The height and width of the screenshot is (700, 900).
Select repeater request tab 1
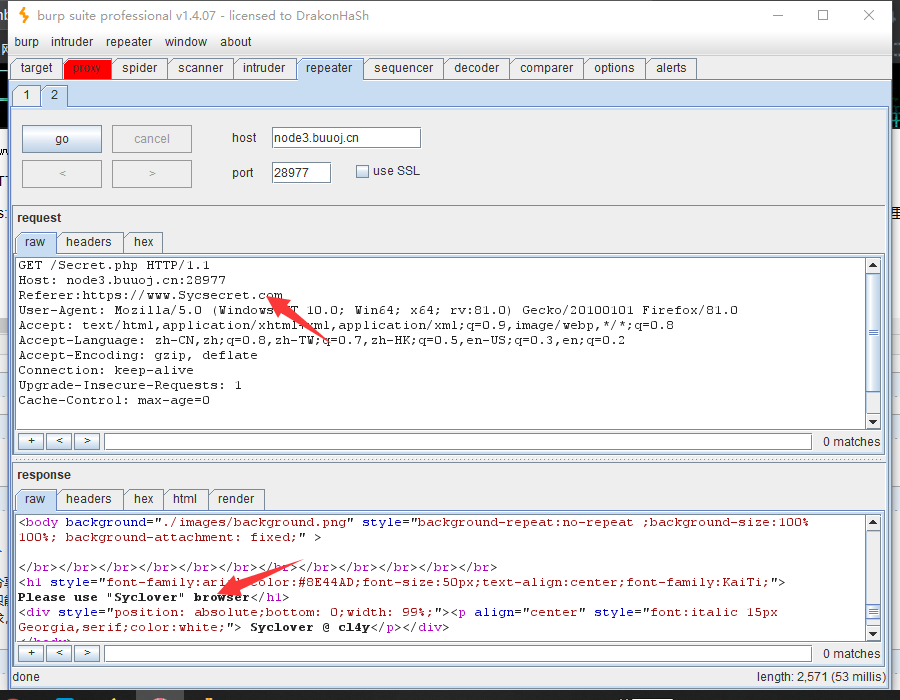pyautogui.click(x=26, y=95)
